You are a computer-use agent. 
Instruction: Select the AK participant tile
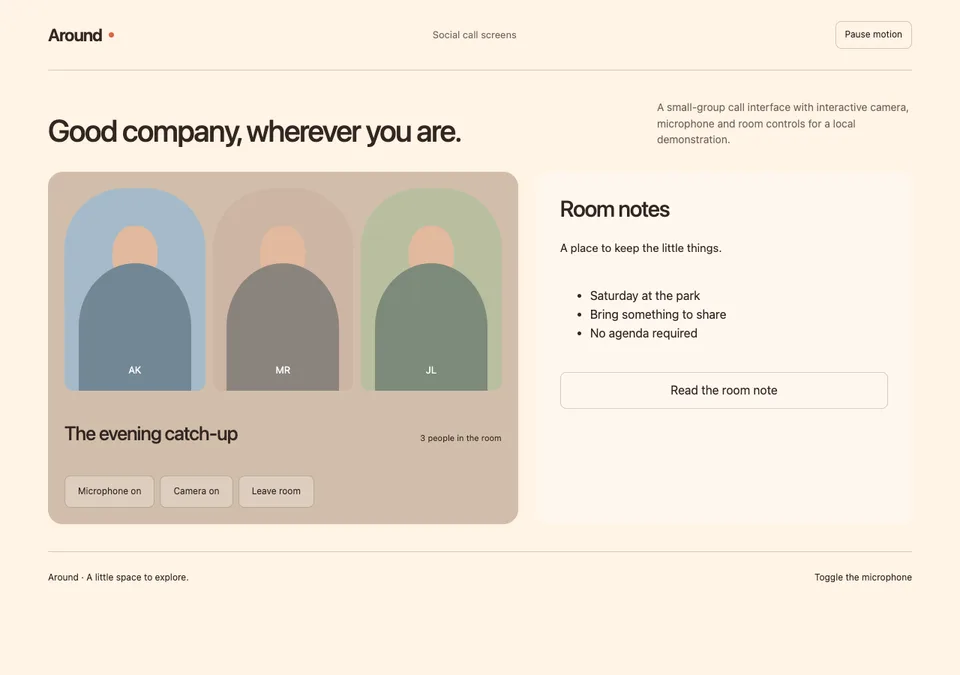tap(135, 289)
